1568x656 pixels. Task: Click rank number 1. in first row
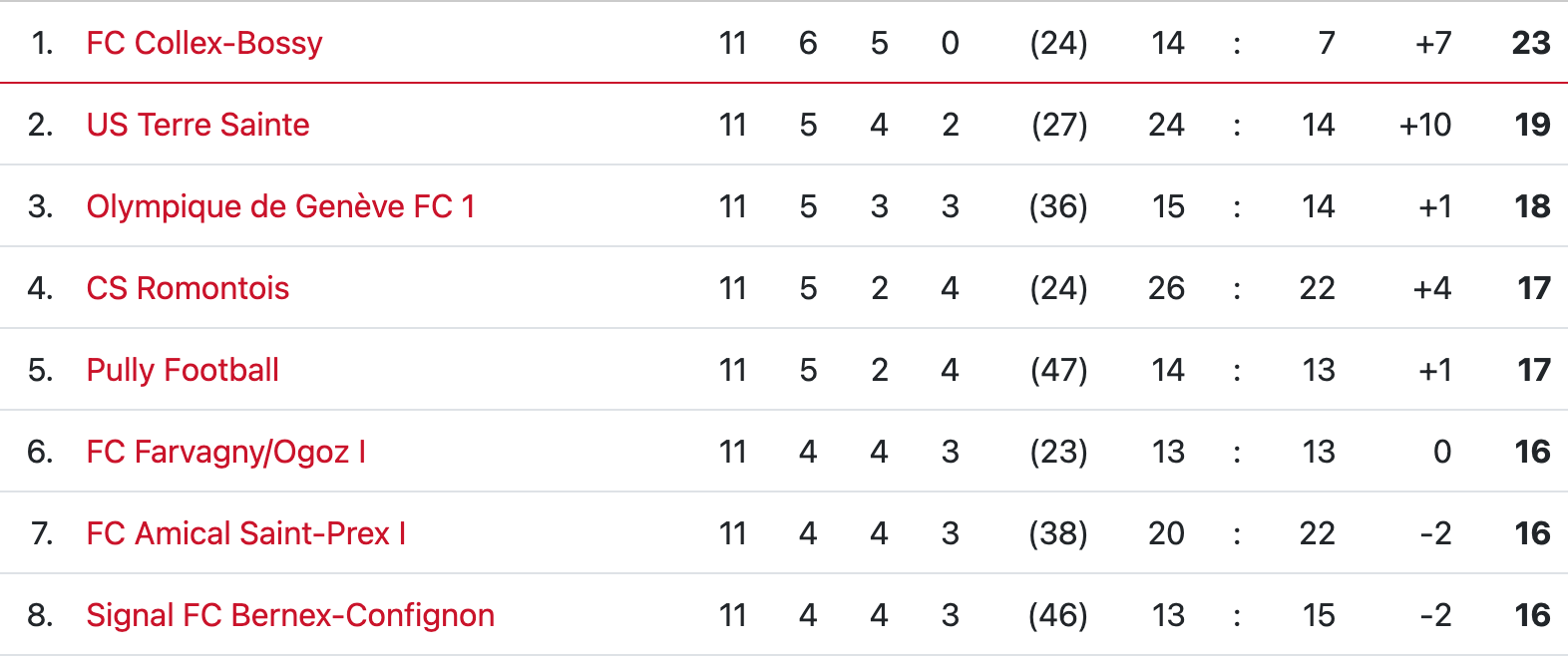coord(41,43)
